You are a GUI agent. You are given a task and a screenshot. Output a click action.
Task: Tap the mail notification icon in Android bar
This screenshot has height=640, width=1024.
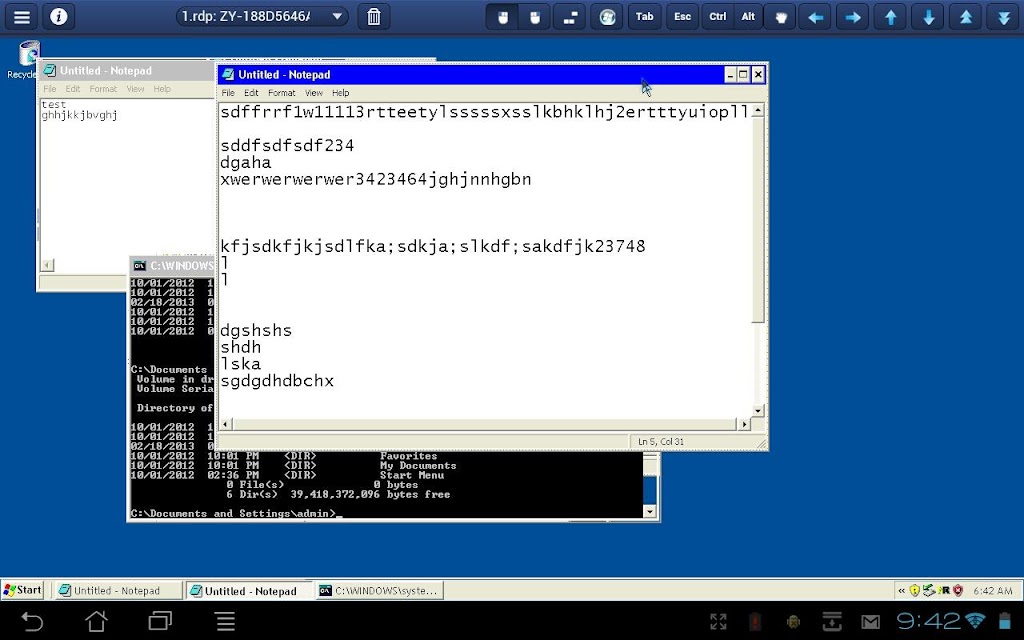(x=870, y=622)
